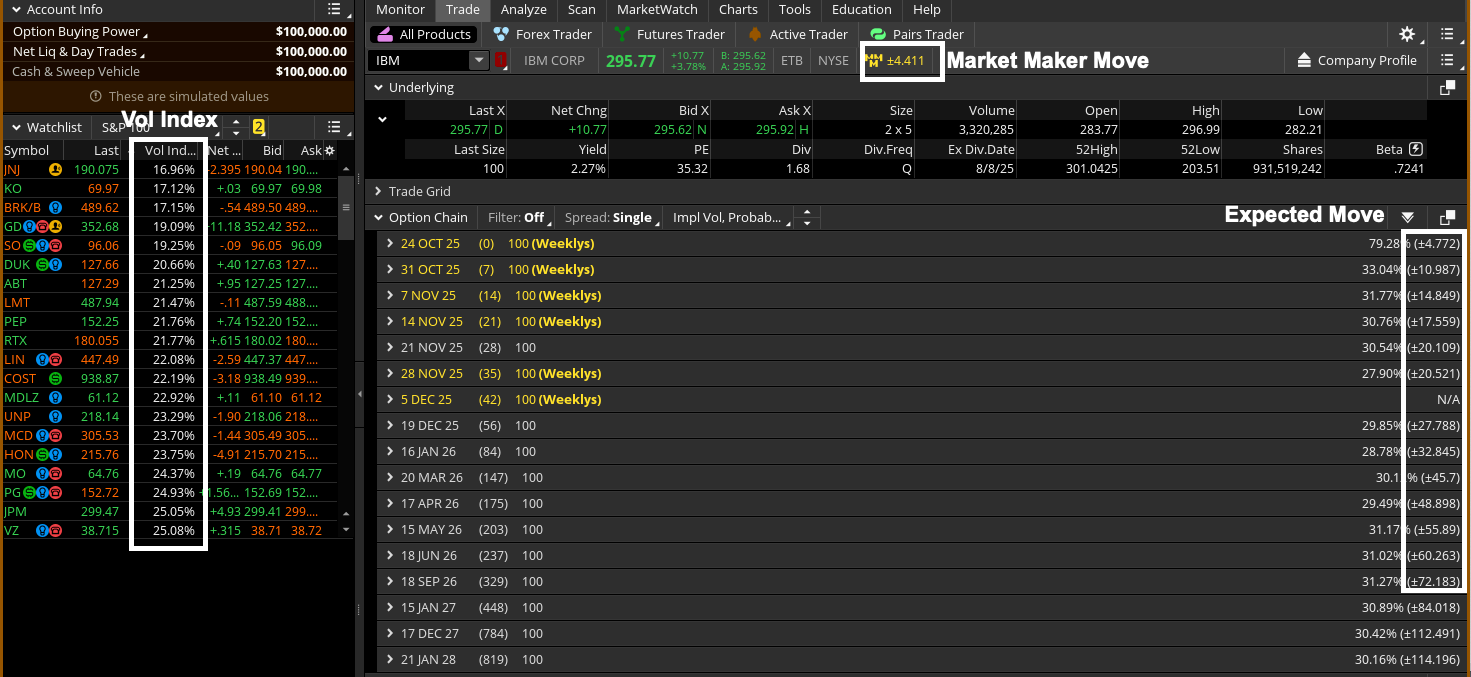Collapse the Underlying section
This screenshot has width=1471, height=677.
pyautogui.click(x=378, y=88)
